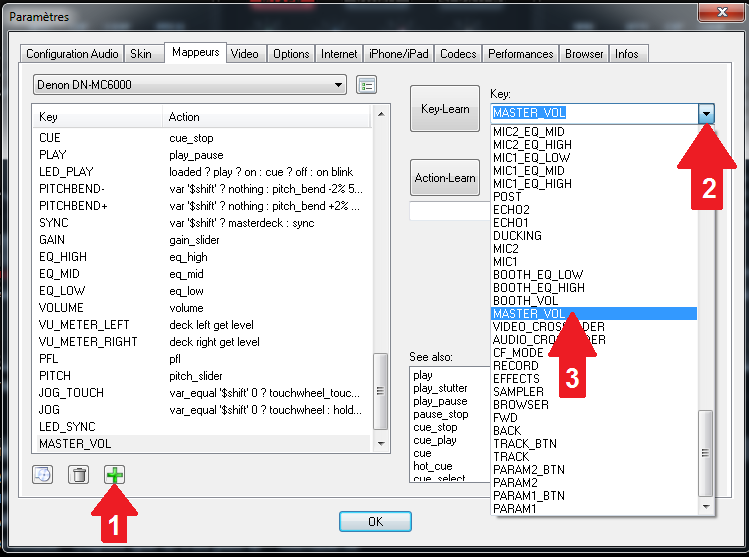This screenshot has height=557, width=749.
Task: Click the trash delete mapping icon
Action: [78, 475]
